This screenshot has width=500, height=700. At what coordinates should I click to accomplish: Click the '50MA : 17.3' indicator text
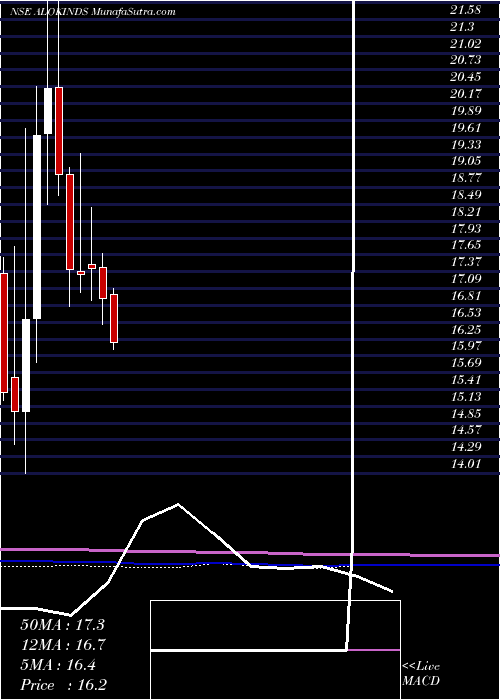point(62,625)
